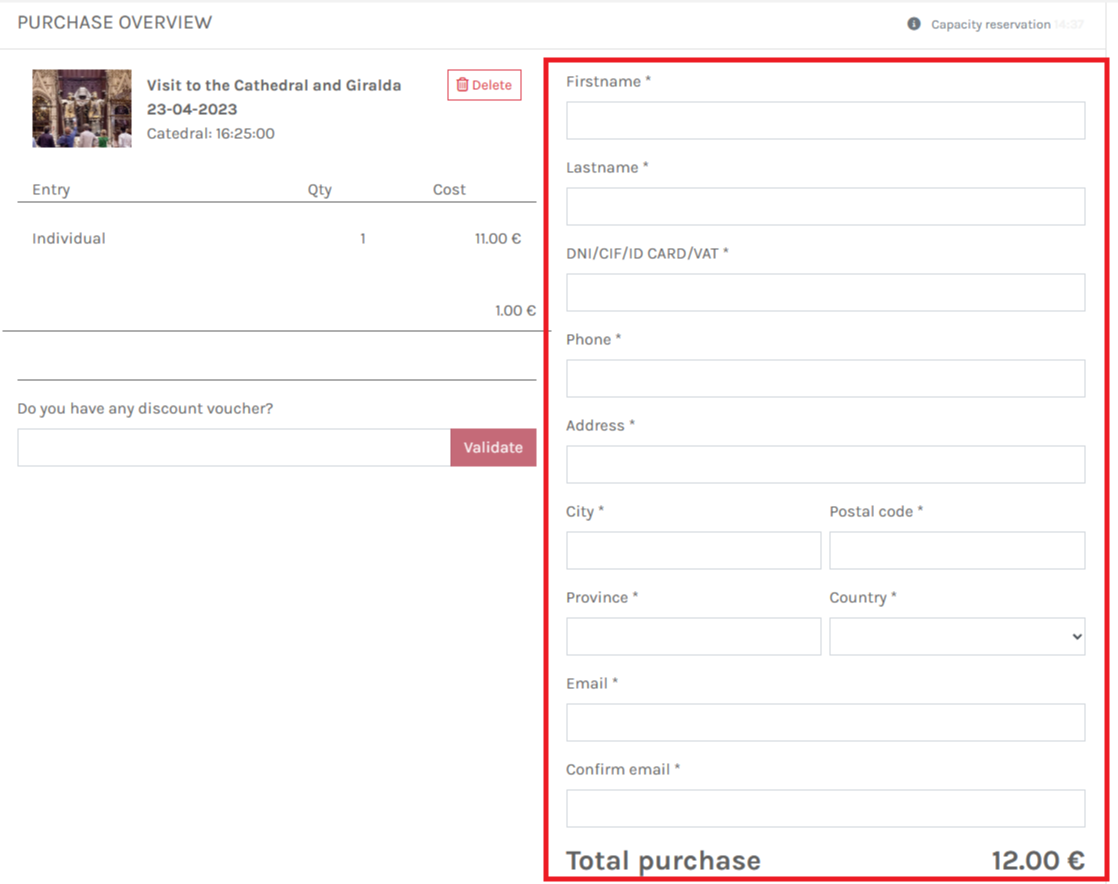Click the 'Do you have any discount voucher?' text

pyautogui.click(x=145, y=408)
